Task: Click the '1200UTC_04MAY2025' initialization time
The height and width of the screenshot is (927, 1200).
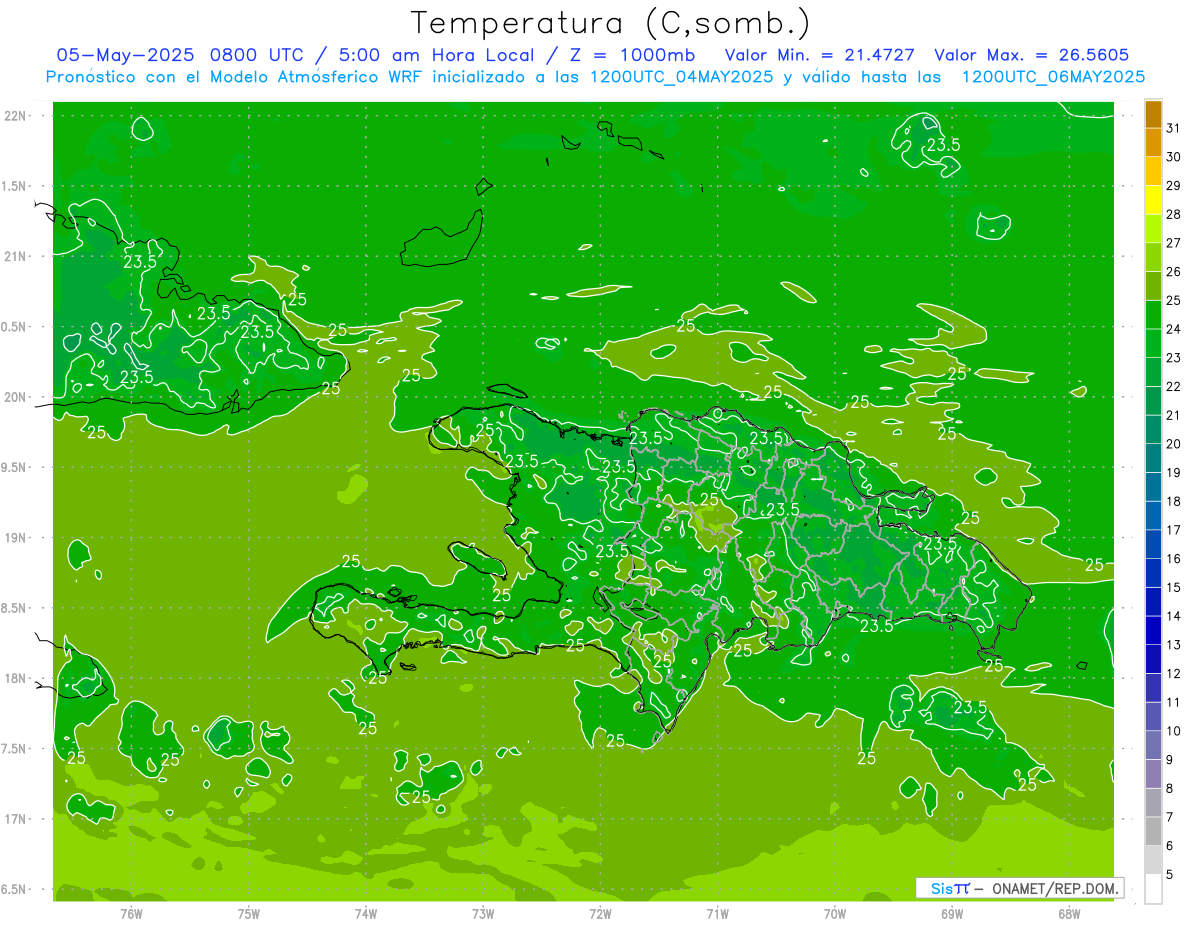Action: point(683,77)
